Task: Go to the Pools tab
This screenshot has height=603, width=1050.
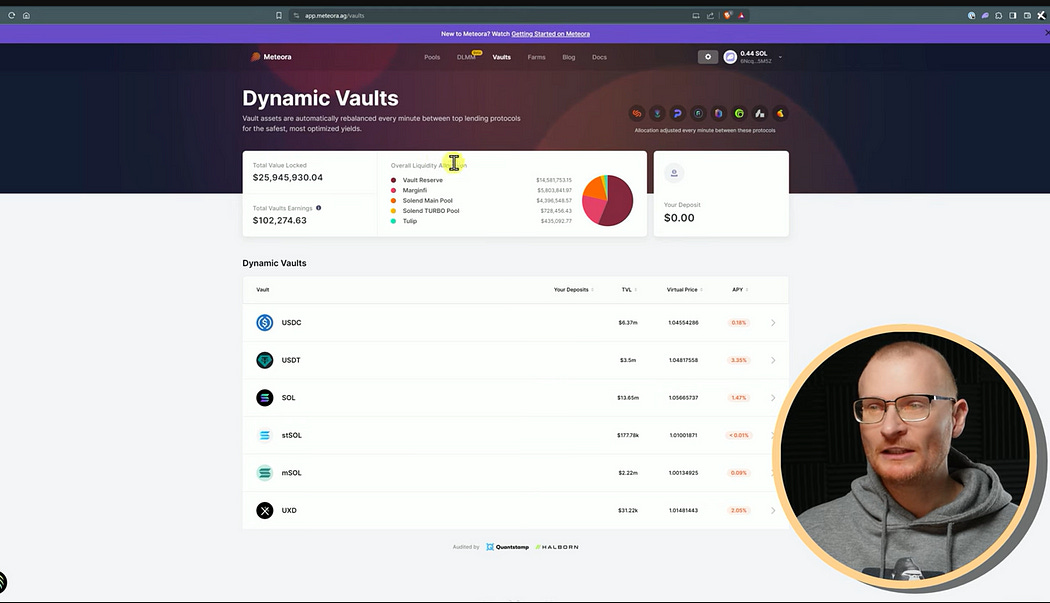Action: point(432,57)
